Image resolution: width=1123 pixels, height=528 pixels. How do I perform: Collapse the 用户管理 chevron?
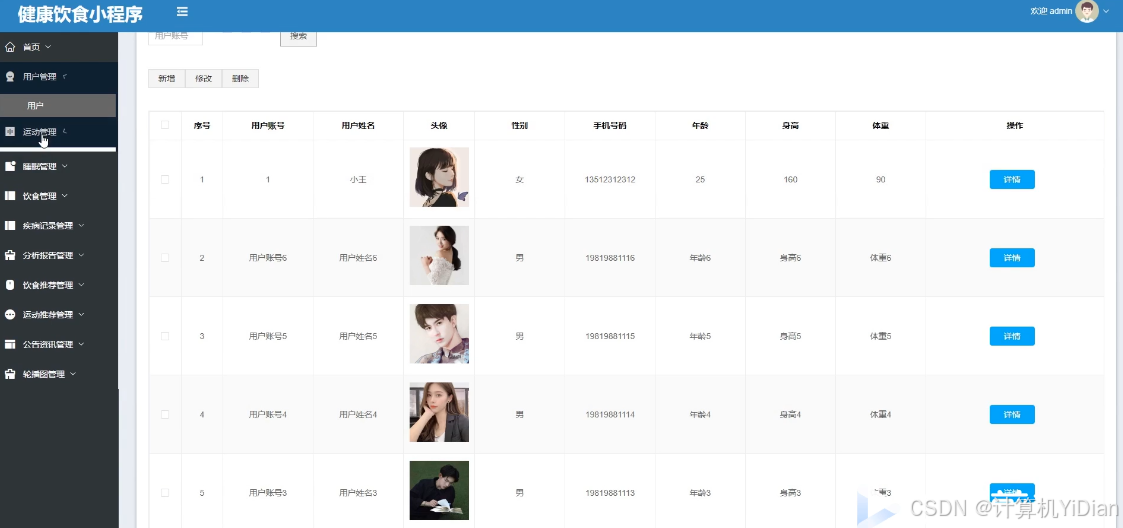point(64,77)
